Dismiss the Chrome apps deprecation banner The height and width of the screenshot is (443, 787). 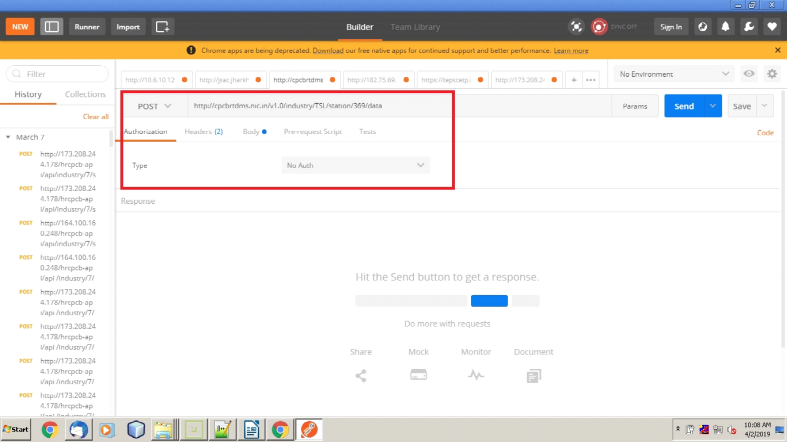777,50
